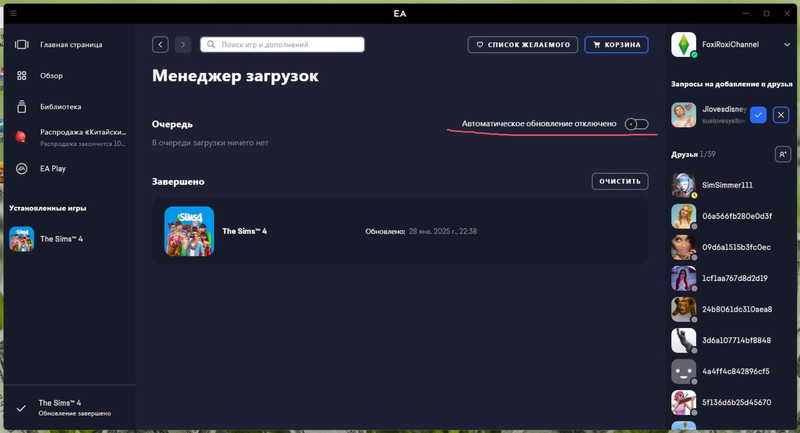
Task: Click avatar of 3d6a107714bf8848
Action: [x=684, y=340]
